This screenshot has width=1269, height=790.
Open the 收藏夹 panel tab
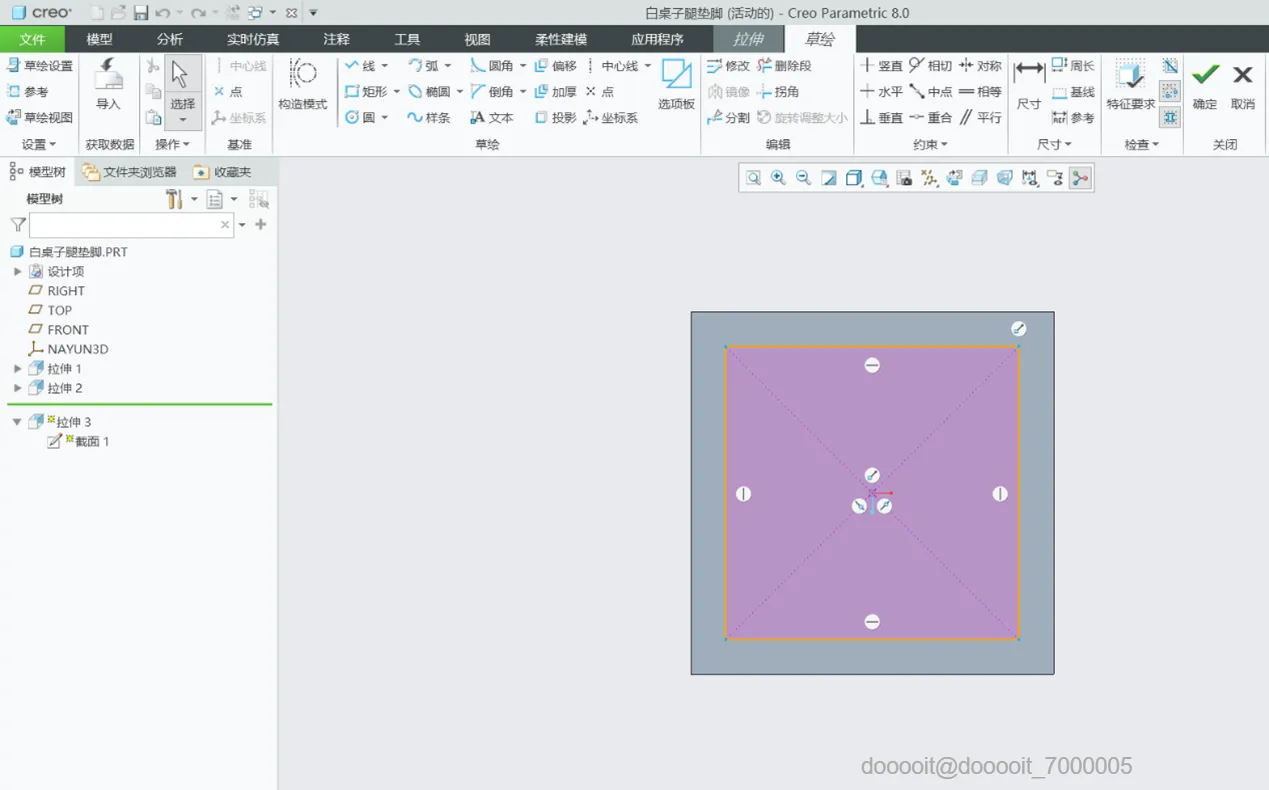(x=222, y=172)
